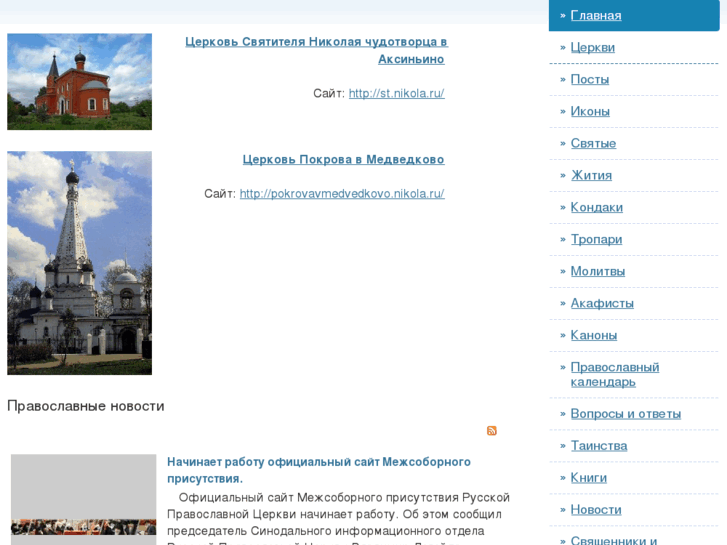Viewport: 727px width, 545px height.
Task: Visit pokrovavmedvedkovo.nikola.ru link
Action: point(342,193)
